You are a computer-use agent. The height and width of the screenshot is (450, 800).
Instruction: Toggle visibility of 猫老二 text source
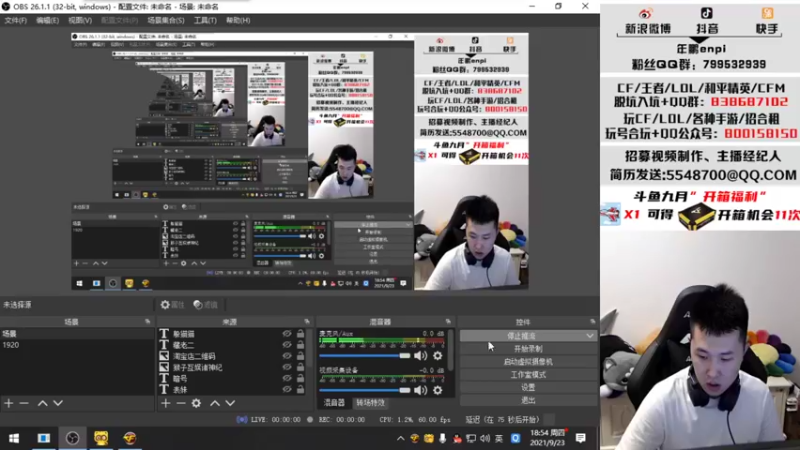[x=287, y=344]
